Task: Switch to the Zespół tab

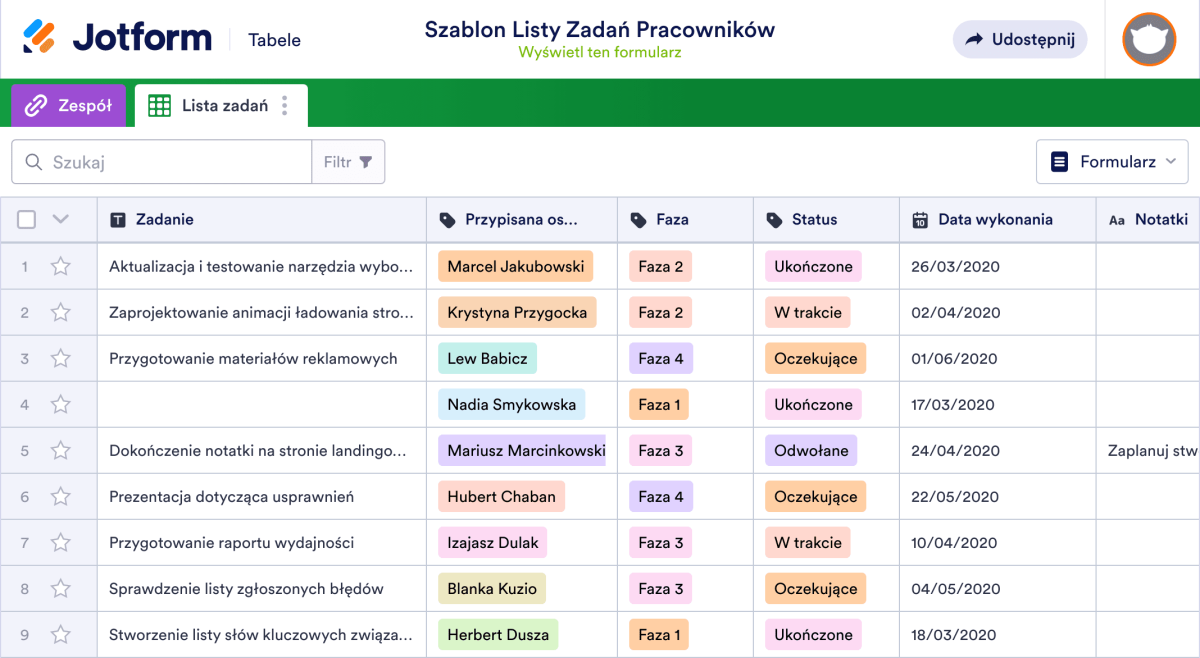Action: pos(68,105)
